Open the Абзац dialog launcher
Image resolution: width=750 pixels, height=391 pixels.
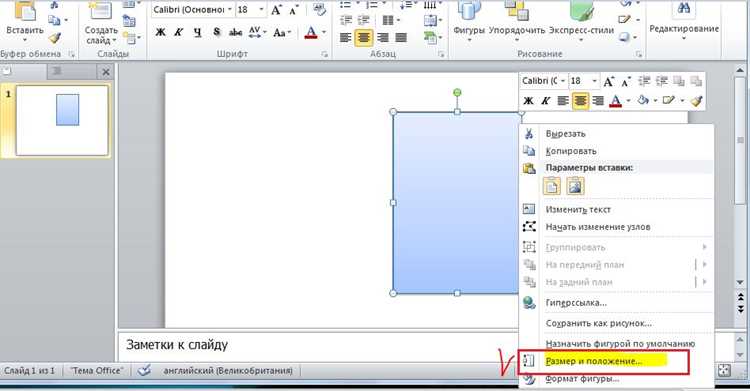(x=441, y=55)
